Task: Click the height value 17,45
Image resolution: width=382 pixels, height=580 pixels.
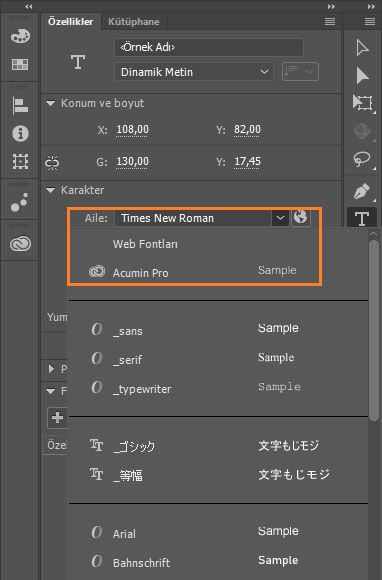Action: point(247,162)
